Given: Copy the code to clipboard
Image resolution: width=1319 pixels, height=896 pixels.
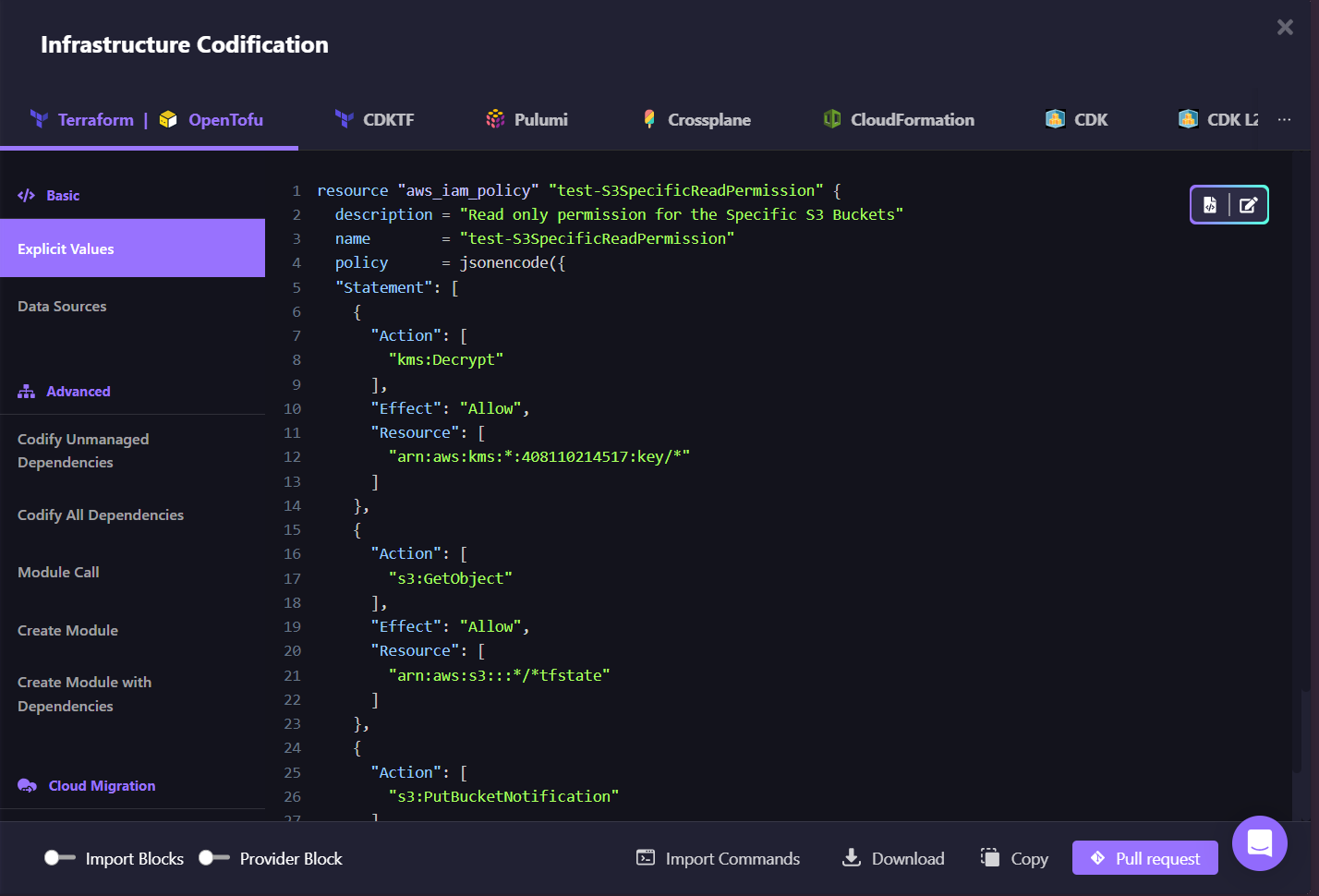Looking at the screenshot, I should (x=1014, y=858).
